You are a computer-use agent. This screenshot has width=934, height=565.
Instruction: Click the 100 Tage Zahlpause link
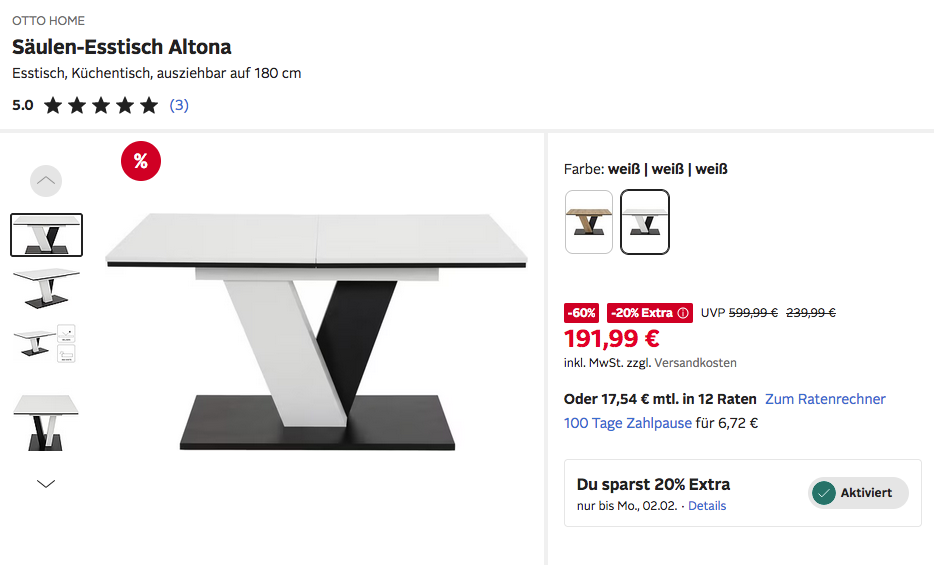[628, 423]
